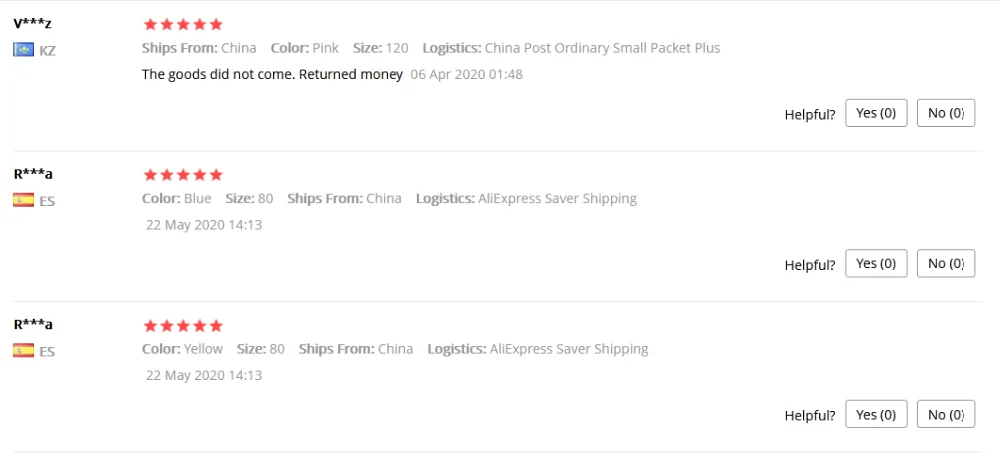
Task: Click the reviewer name V***z
Action: pos(33,23)
